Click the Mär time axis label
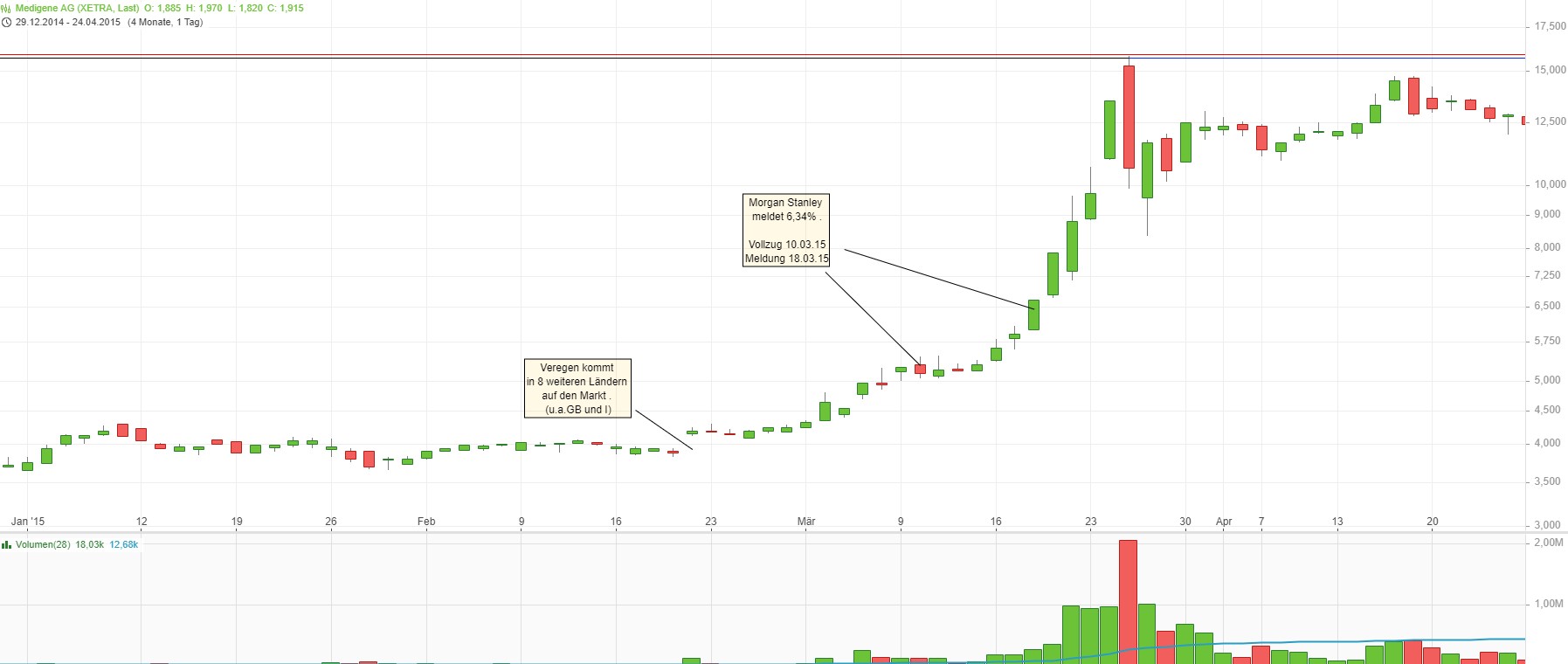 [x=806, y=522]
